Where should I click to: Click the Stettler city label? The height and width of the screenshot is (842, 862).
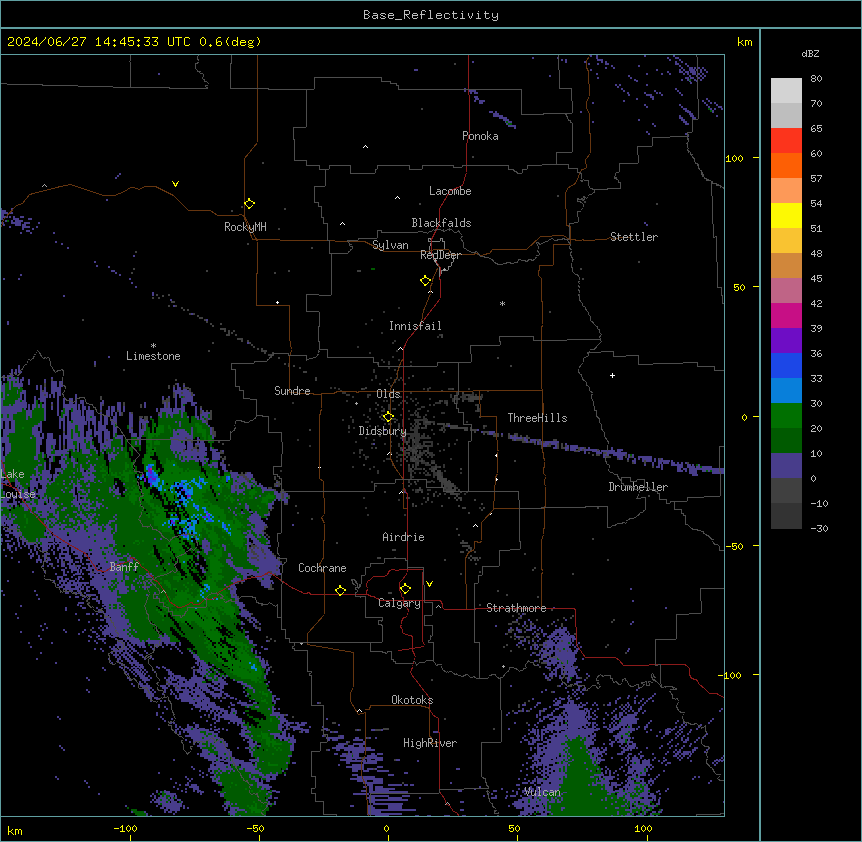634,237
